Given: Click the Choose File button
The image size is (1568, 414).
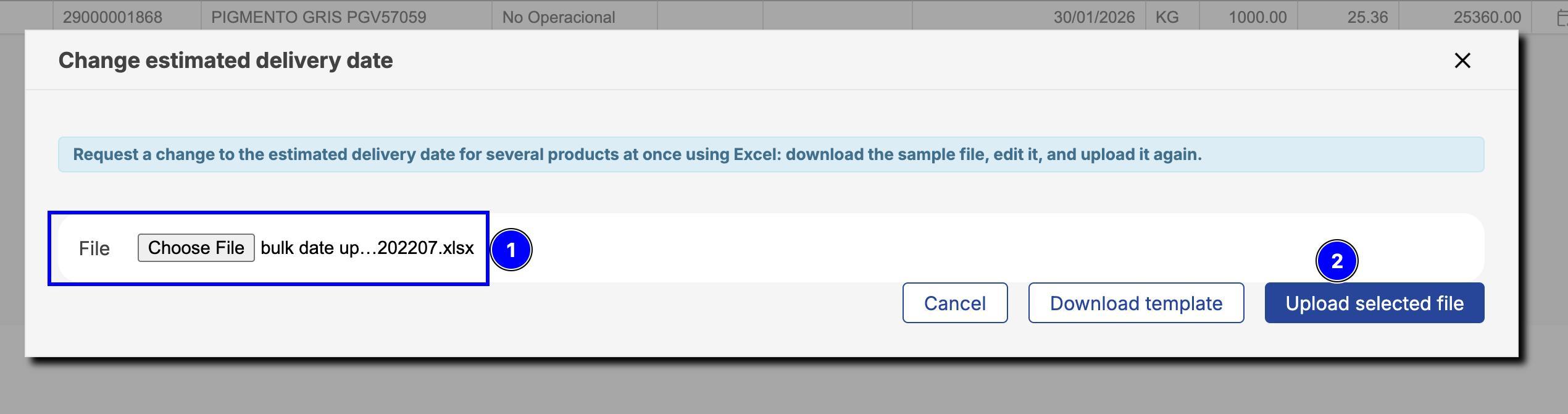Looking at the screenshot, I should coord(196,248).
